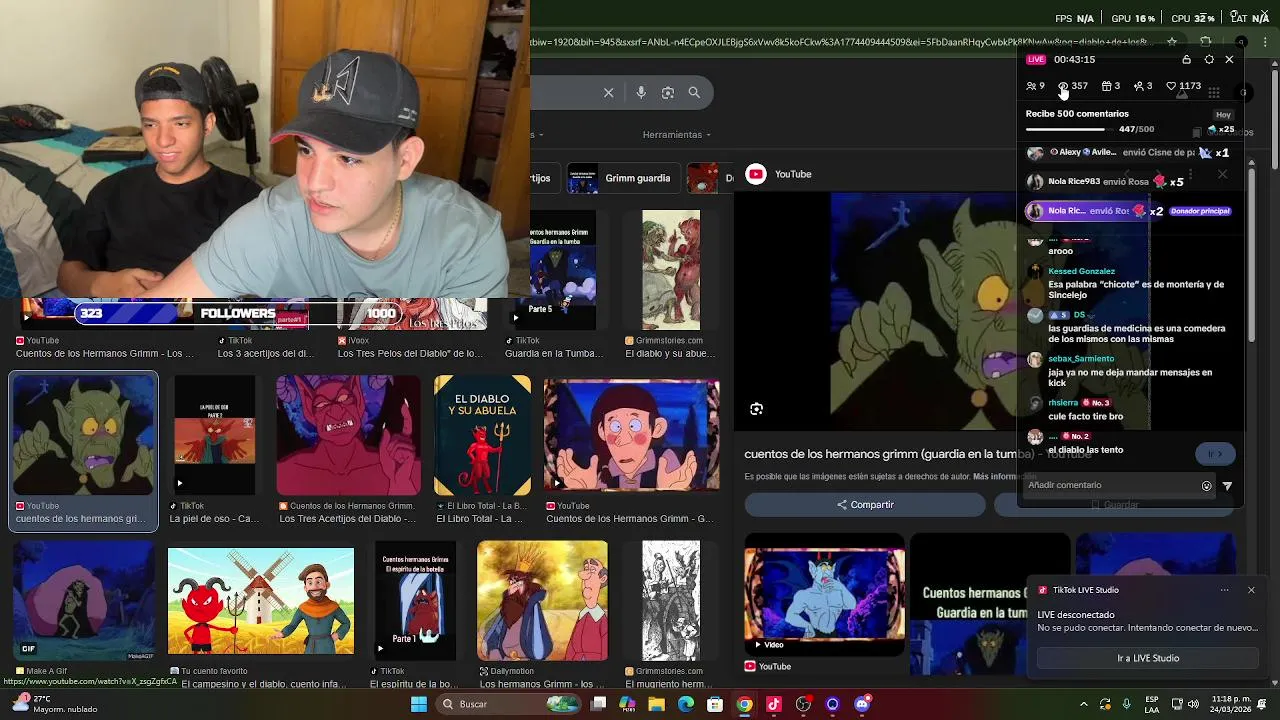Expand the system tray hidden icons chevron
Image resolution: width=1280 pixels, height=720 pixels.
1084,704
